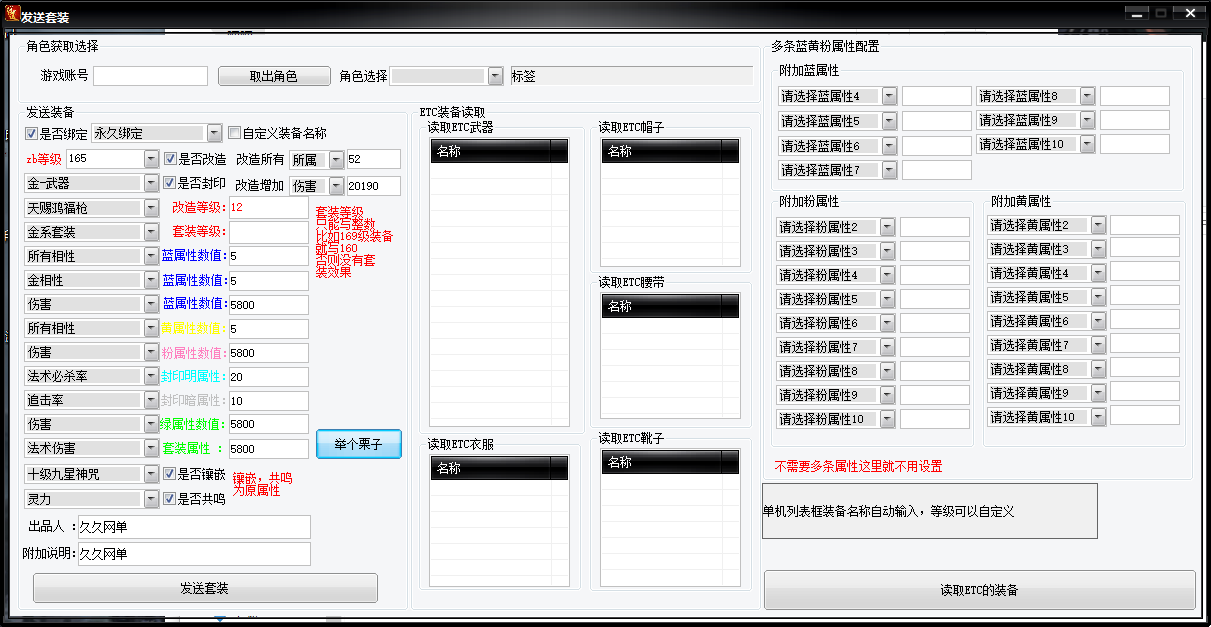Screen dimensions: 1211x627
Task: Click the 改造增加 value 20190 field
Action: point(374,186)
